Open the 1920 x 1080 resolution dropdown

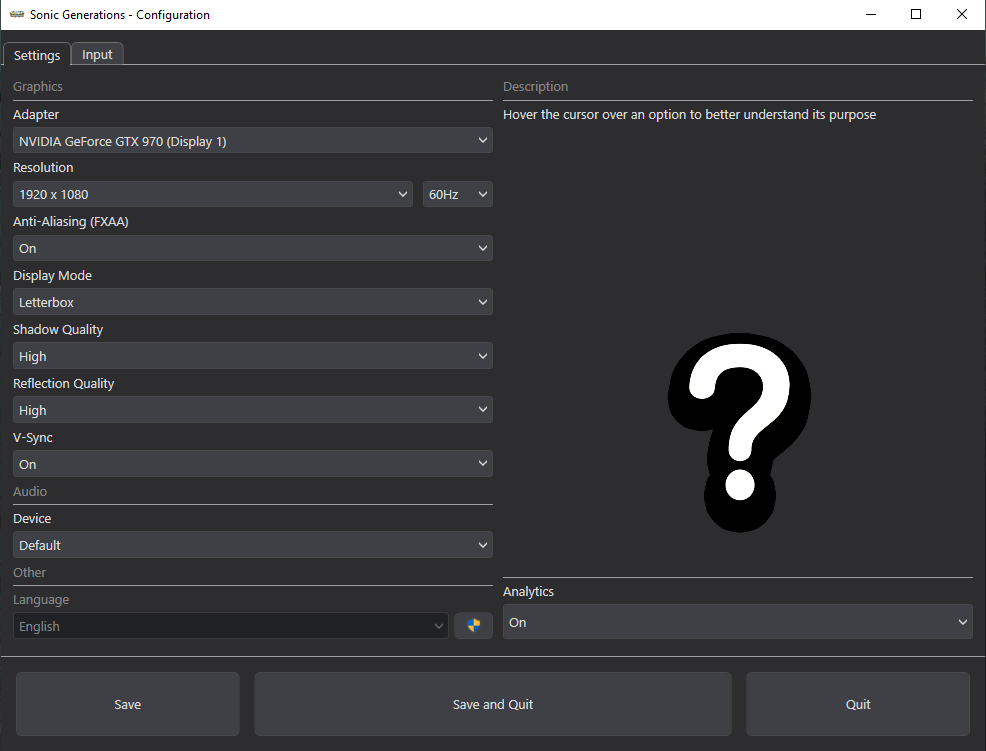[x=213, y=194]
